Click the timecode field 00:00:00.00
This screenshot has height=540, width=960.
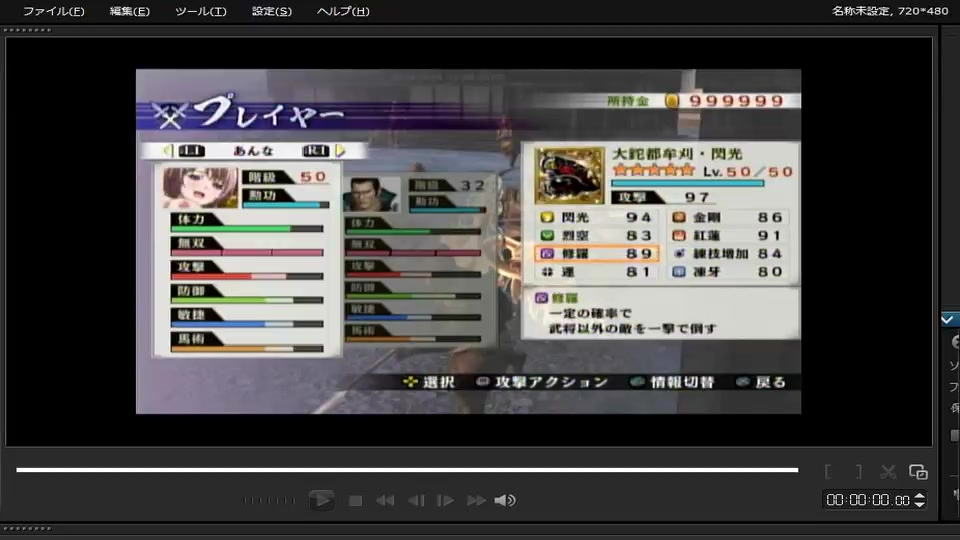(868, 500)
